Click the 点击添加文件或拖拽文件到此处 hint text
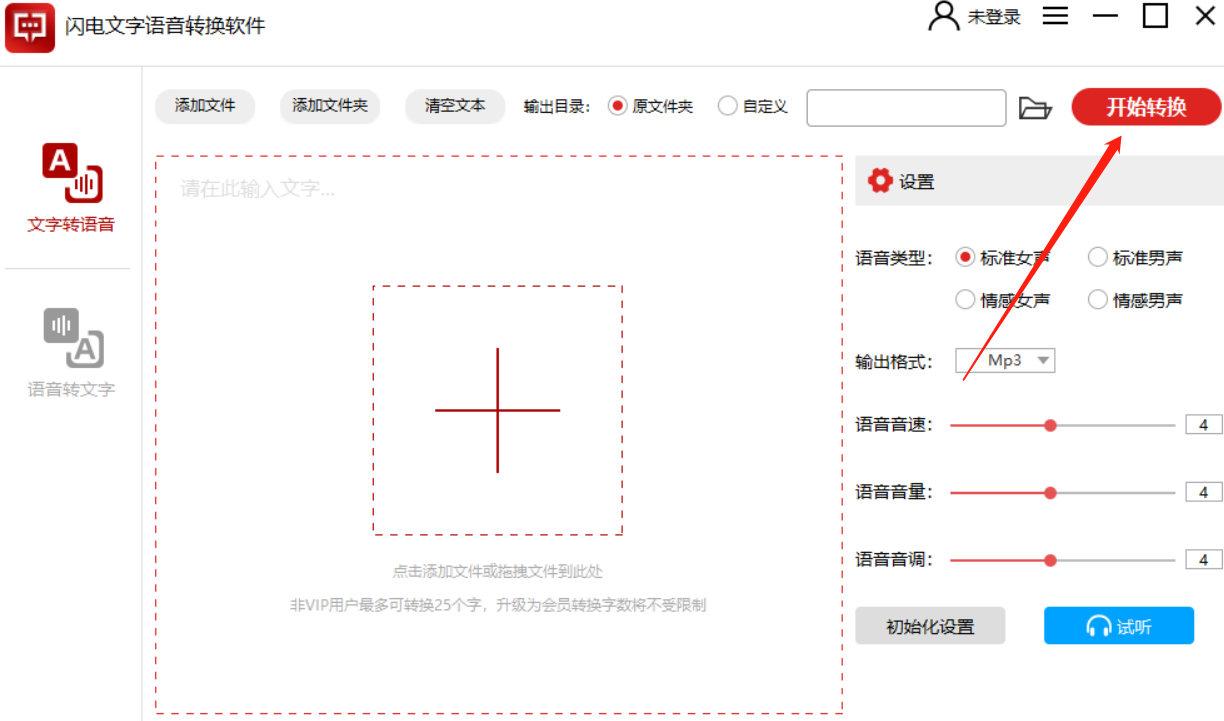 point(497,572)
